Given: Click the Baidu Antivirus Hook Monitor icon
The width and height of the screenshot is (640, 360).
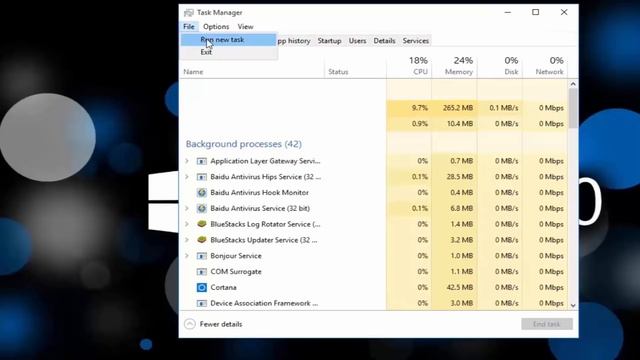Looking at the screenshot, I should pyautogui.click(x=202, y=193).
